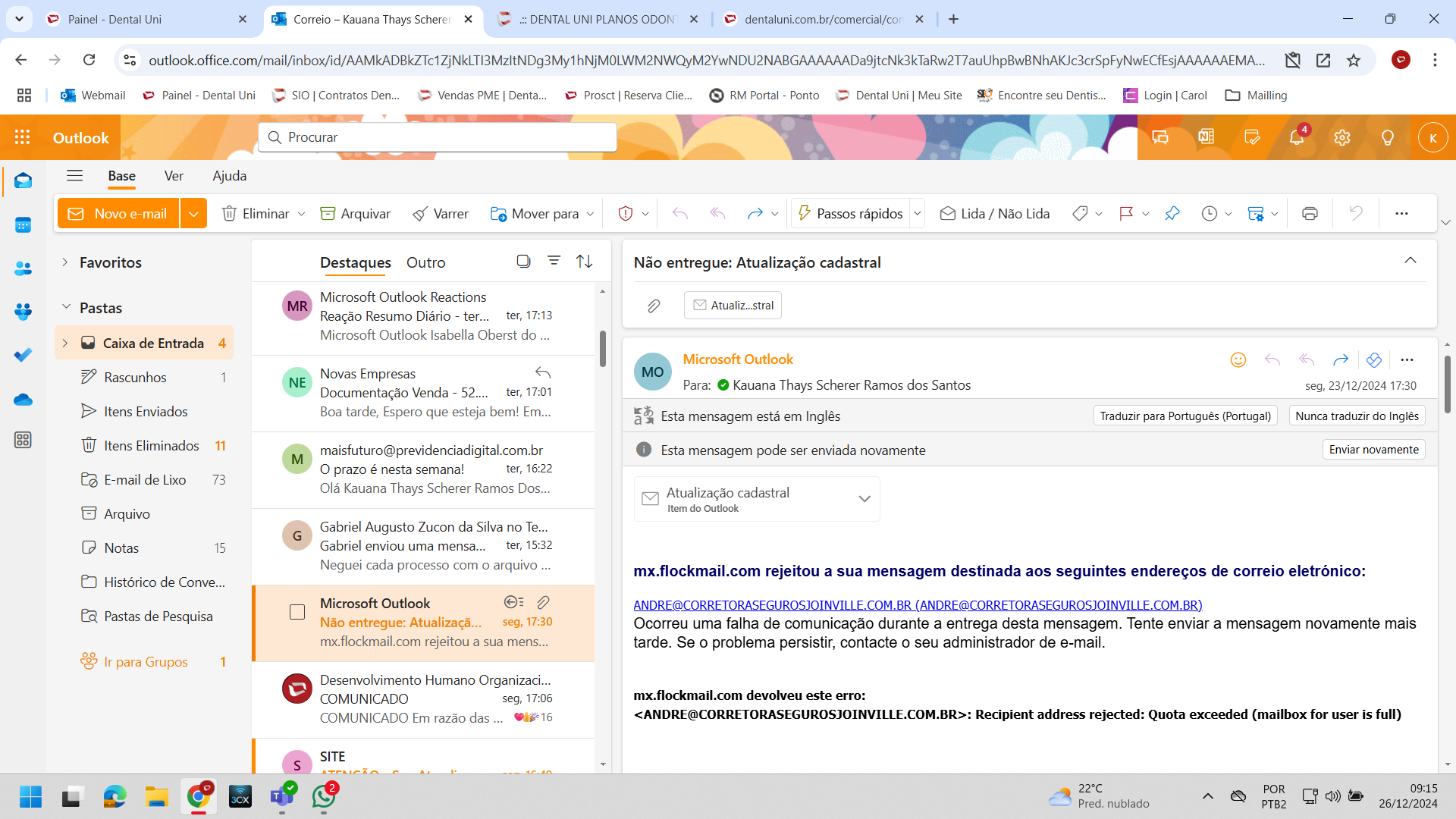
Task: Open Microsoft Teams in the Windows taskbar
Action: [x=282, y=796]
